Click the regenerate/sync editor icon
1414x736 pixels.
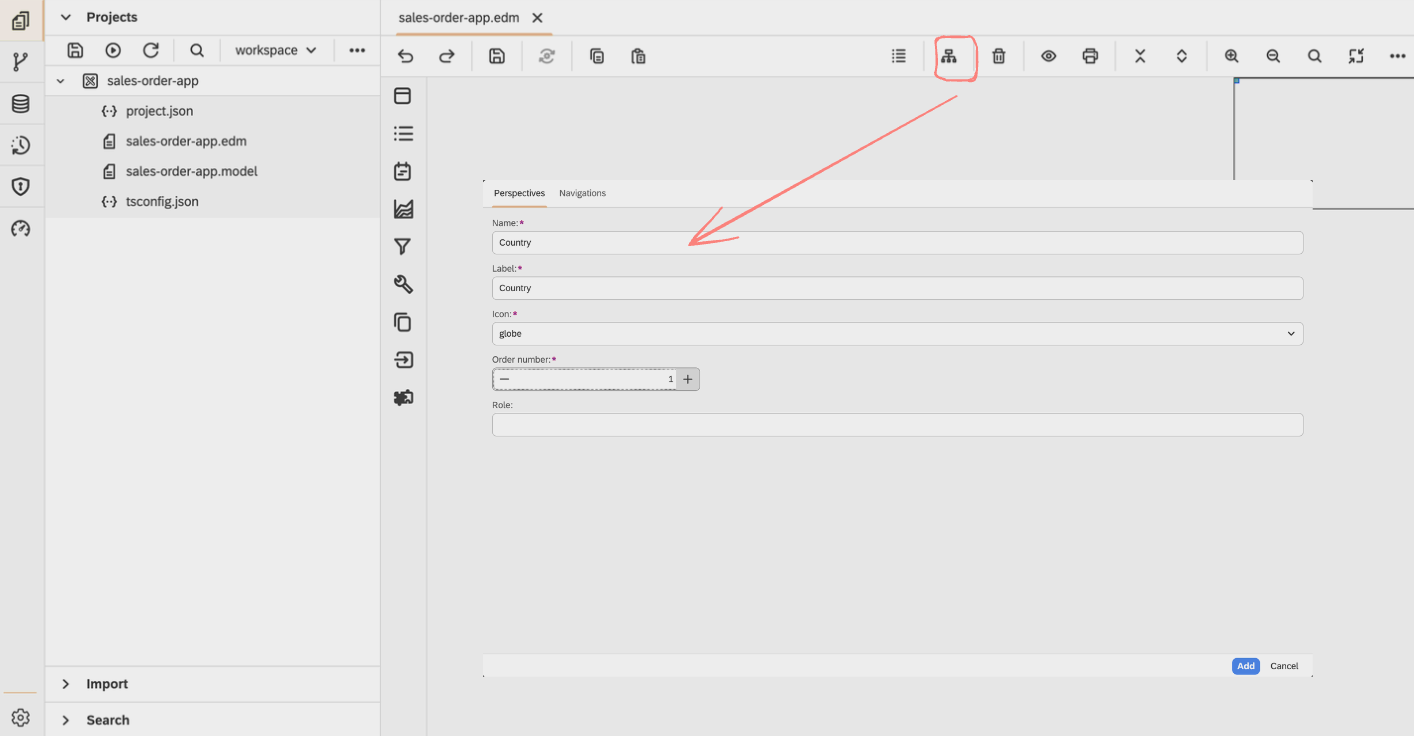[x=547, y=56]
